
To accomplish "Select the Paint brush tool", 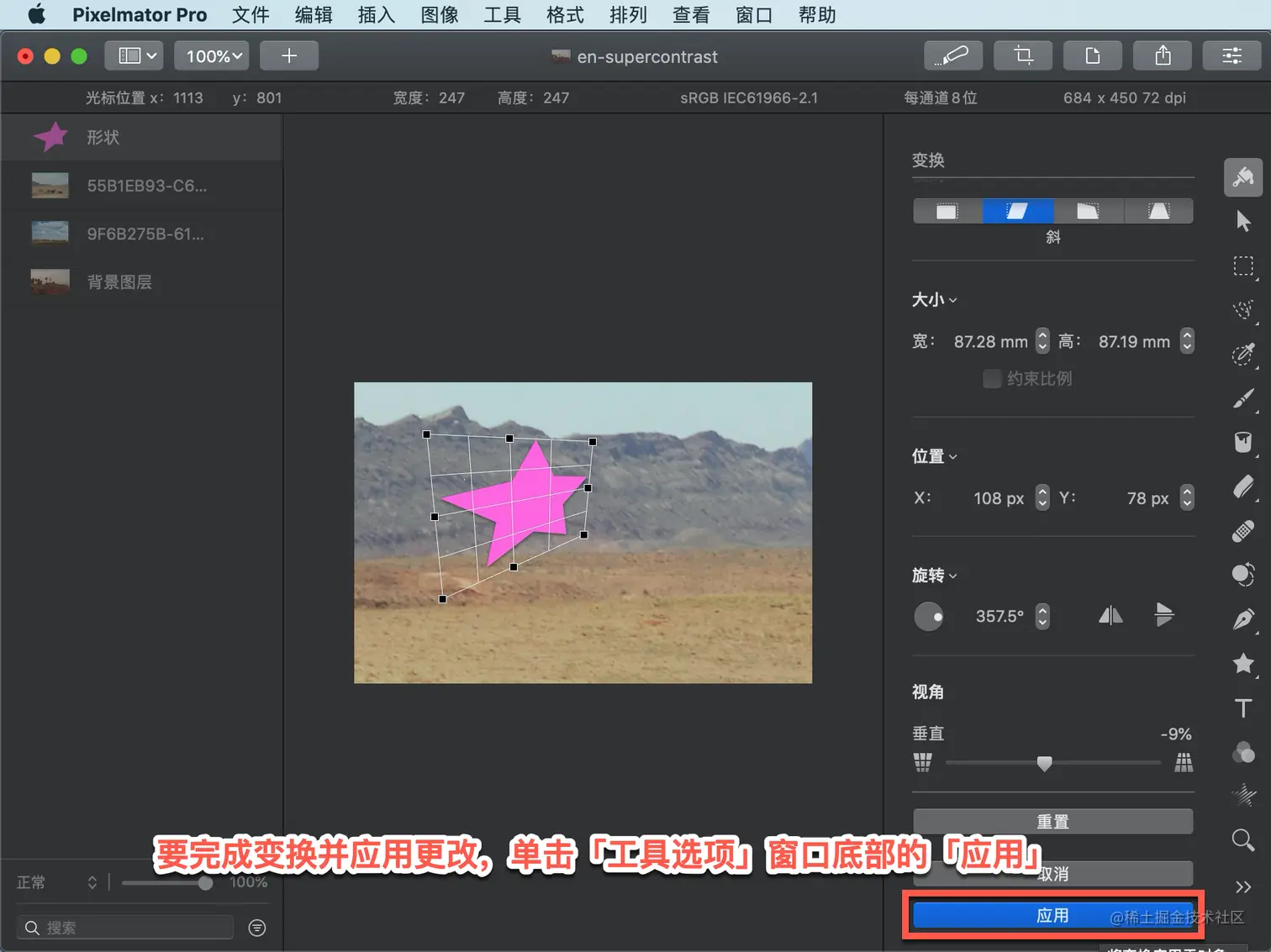I will pyautogui.click(x=1243, y=398).
